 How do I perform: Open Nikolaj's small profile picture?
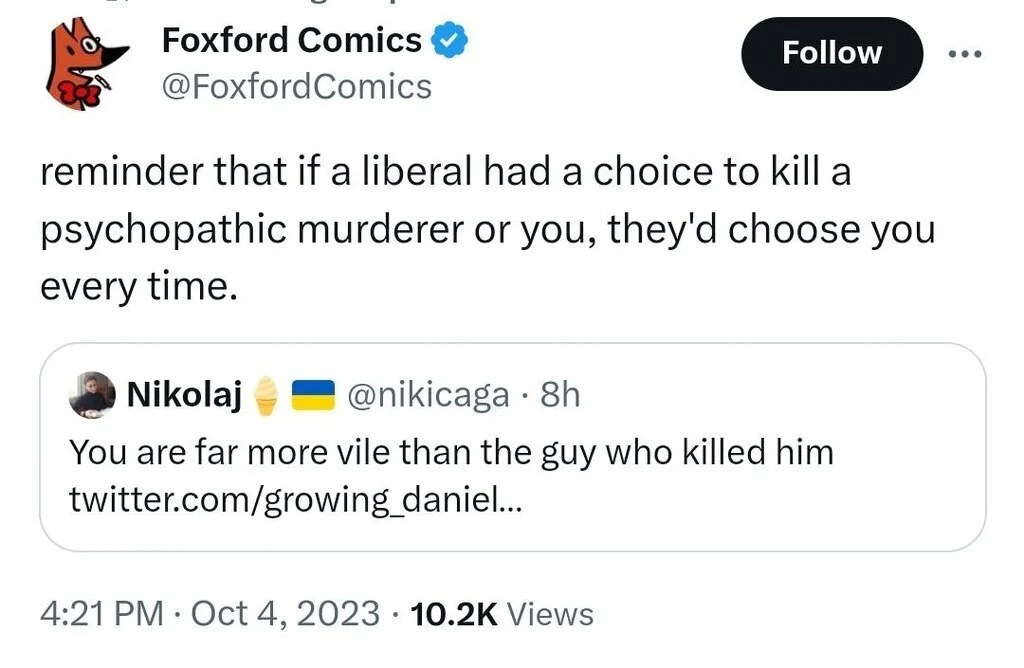(x=92, y=395)
